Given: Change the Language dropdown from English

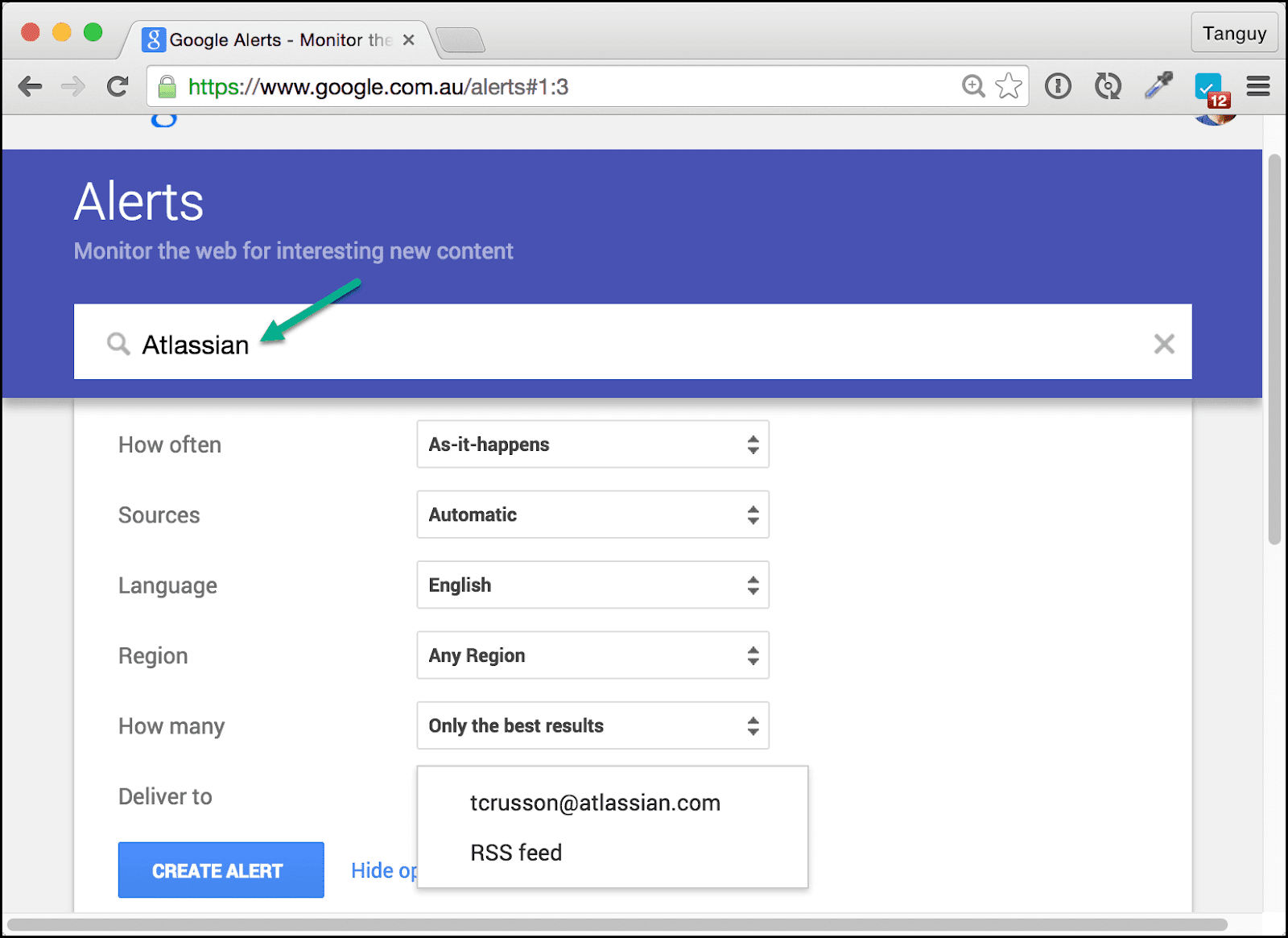Looking at the screenshot, I should pos(592,585).
